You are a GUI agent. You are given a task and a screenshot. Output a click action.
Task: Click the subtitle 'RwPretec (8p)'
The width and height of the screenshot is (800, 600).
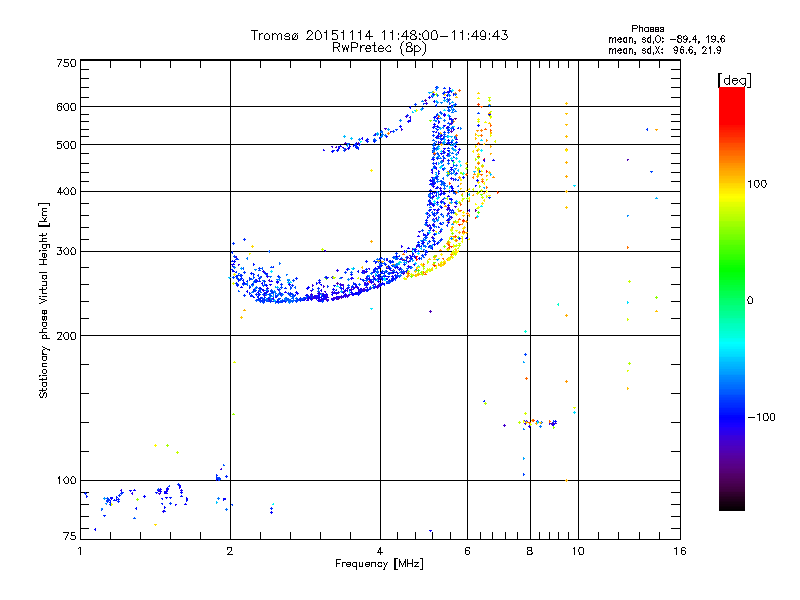tap(379, 48)
